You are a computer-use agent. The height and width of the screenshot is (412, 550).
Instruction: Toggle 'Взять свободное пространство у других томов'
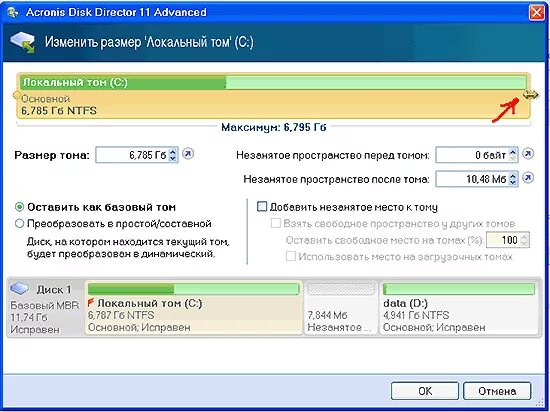(276, 223)
